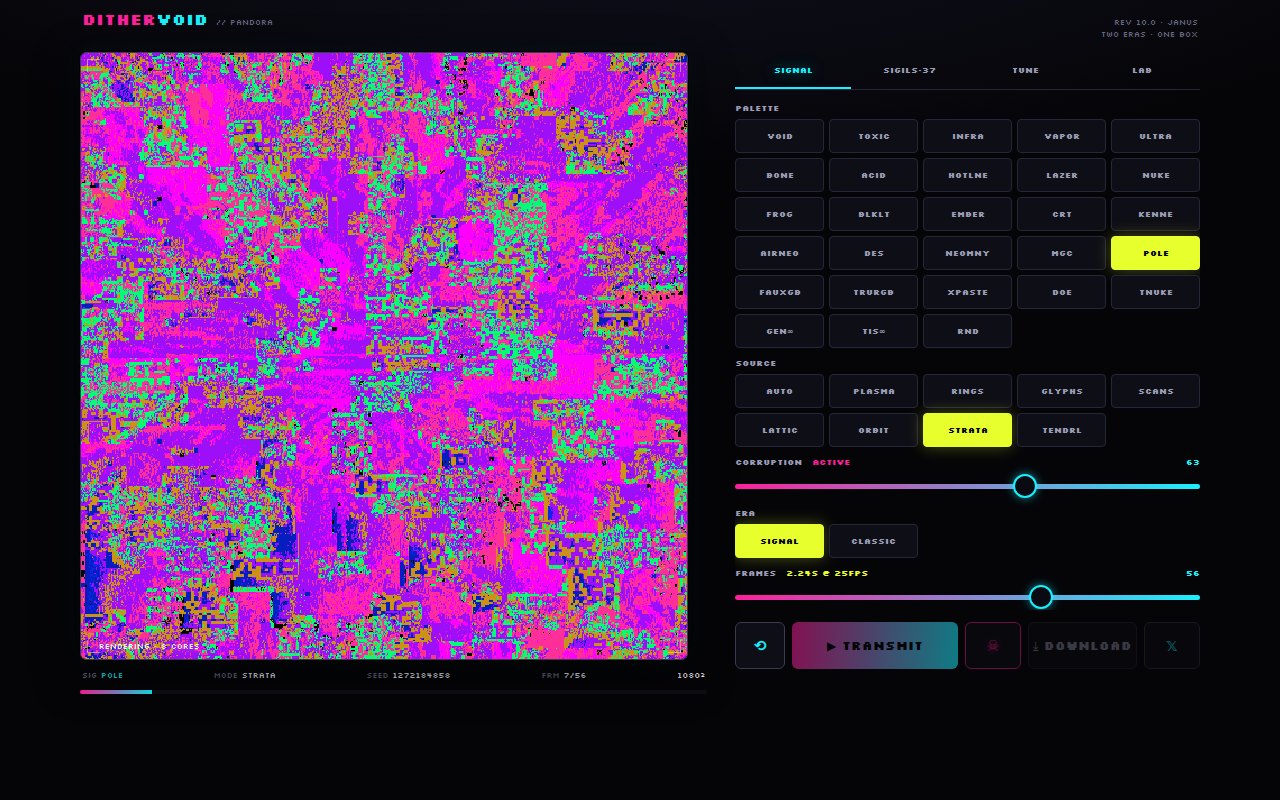Image resolution: width=1280 pixels, height=800 pixels.
Task: Set source to Plasma
Action: [x=874, y=391]
